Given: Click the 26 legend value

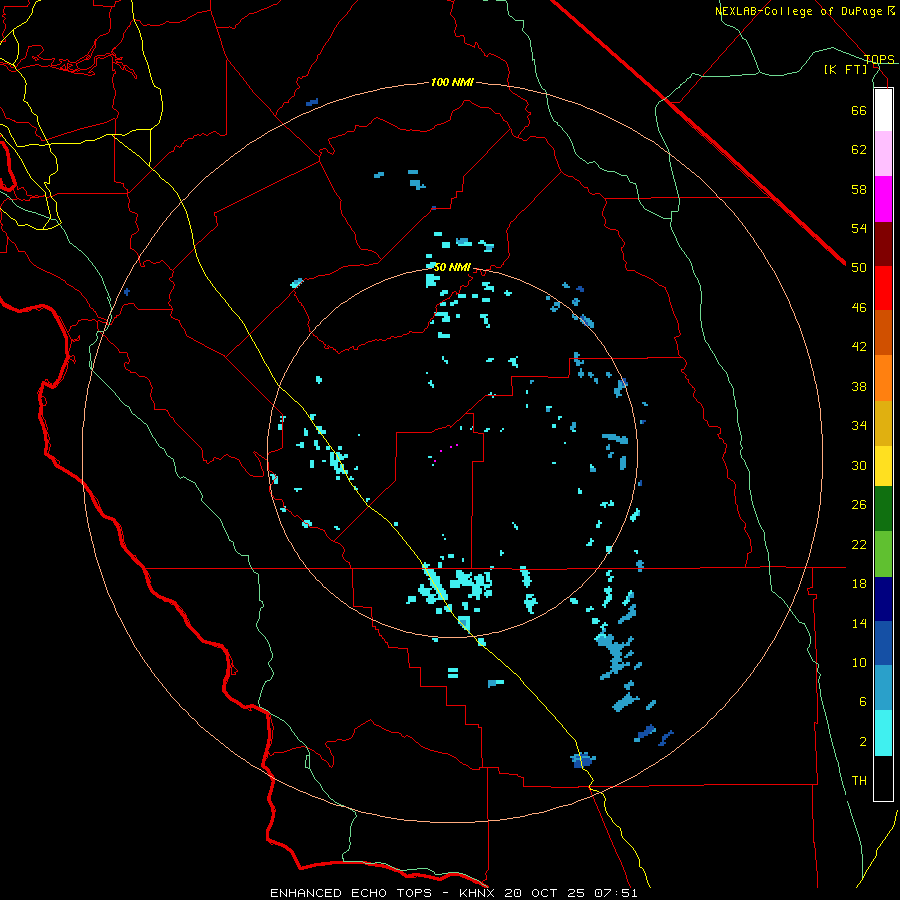Looking at the screenshot, I should pos(859,505).
